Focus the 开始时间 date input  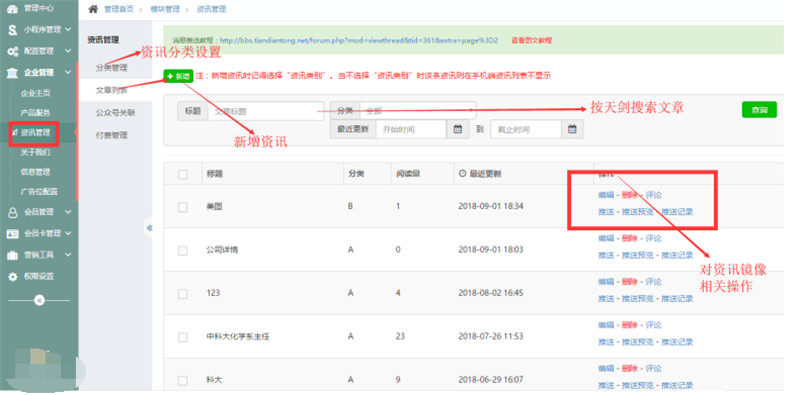coord(411,129)
